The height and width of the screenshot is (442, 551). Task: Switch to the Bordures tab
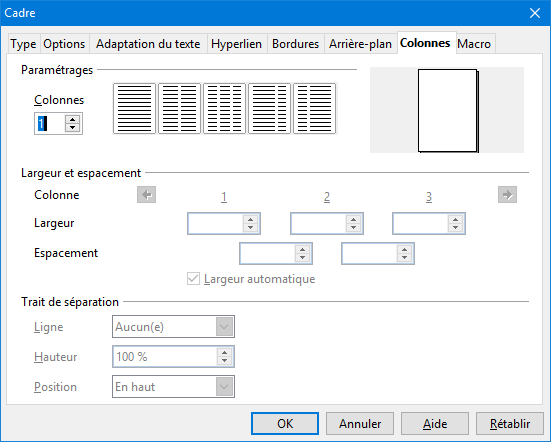296,44
